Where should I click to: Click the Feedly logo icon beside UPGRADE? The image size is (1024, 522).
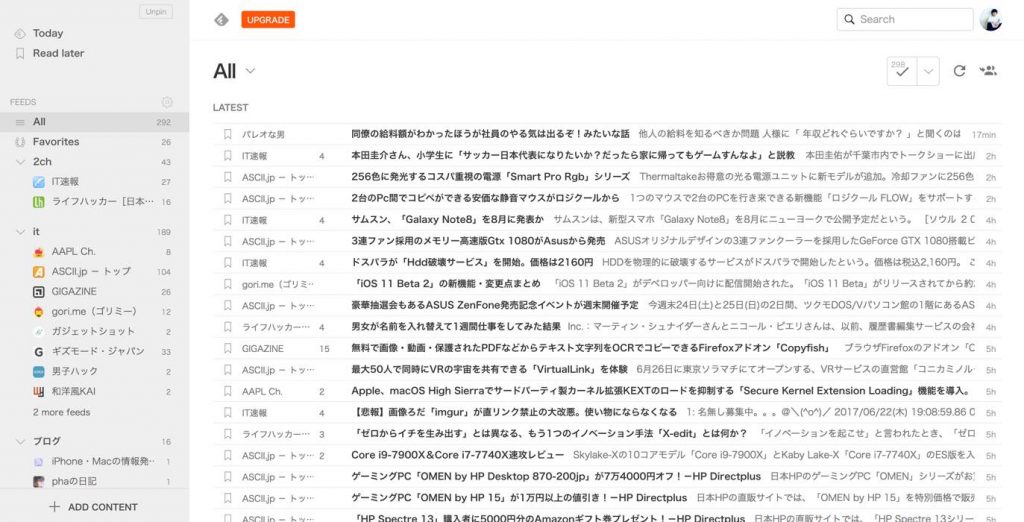pyautogui.click(x=221, y=20)
